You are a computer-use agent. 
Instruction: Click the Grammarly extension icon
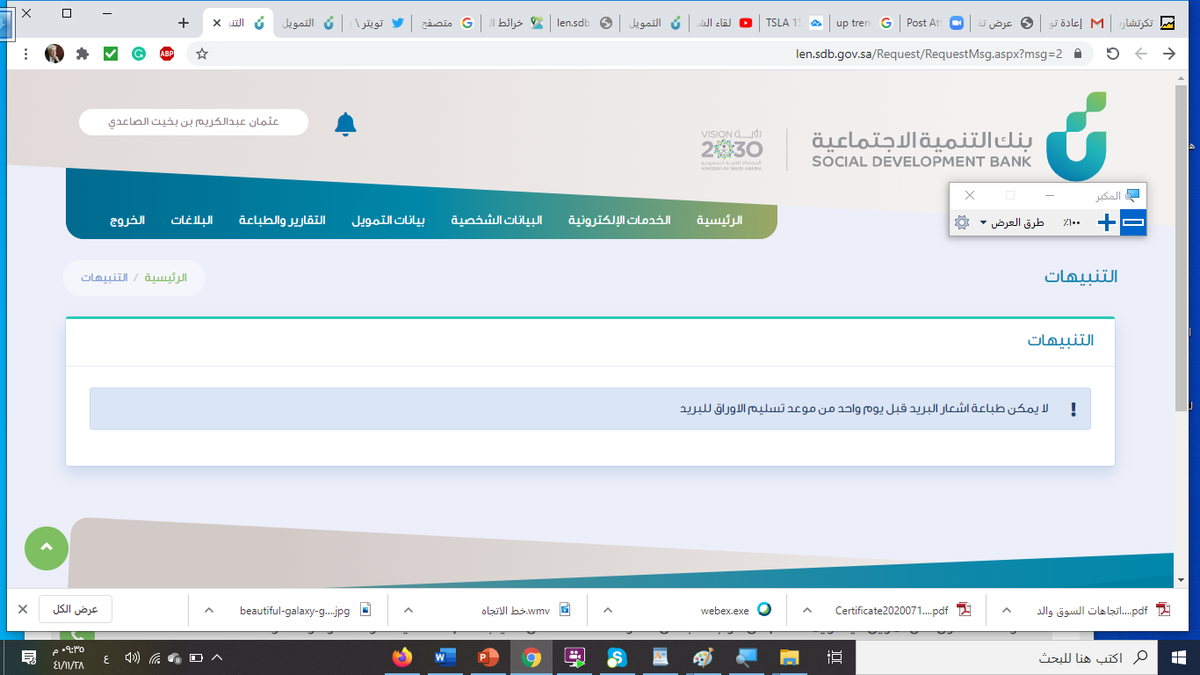coord(138,54)
